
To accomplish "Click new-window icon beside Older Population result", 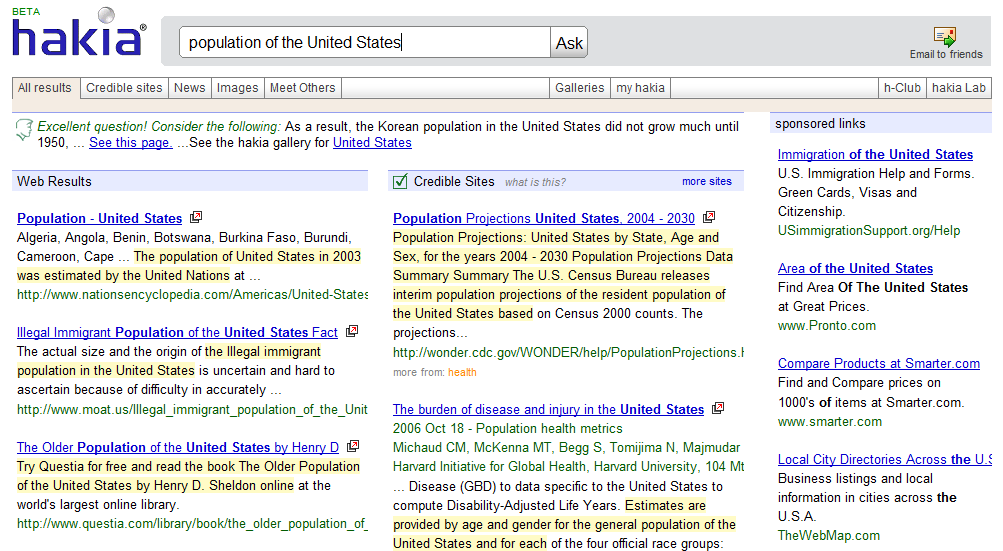I will [353, 446].
